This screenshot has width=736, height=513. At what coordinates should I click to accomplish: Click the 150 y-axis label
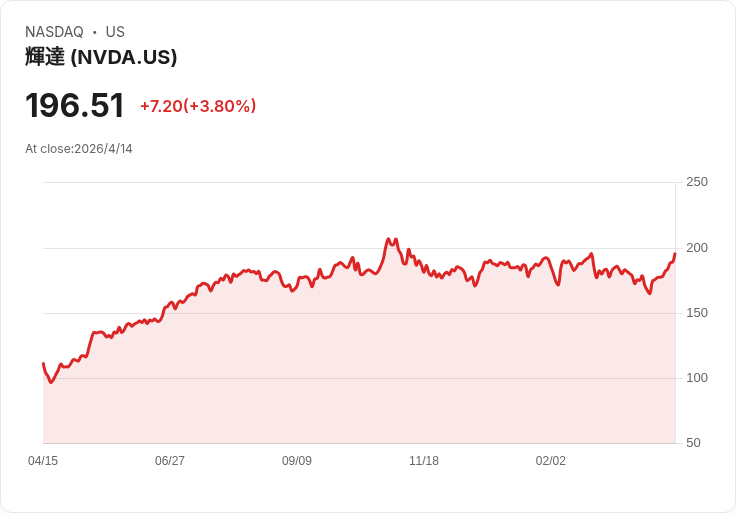(x=697, y=313)
